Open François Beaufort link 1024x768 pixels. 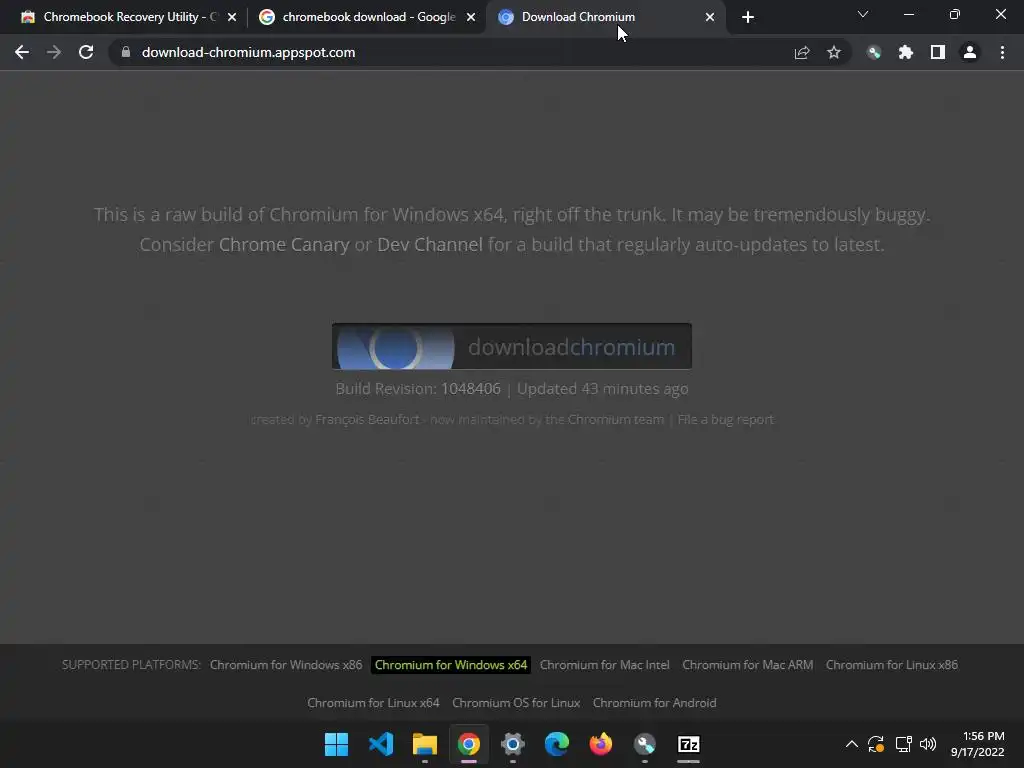367,419
